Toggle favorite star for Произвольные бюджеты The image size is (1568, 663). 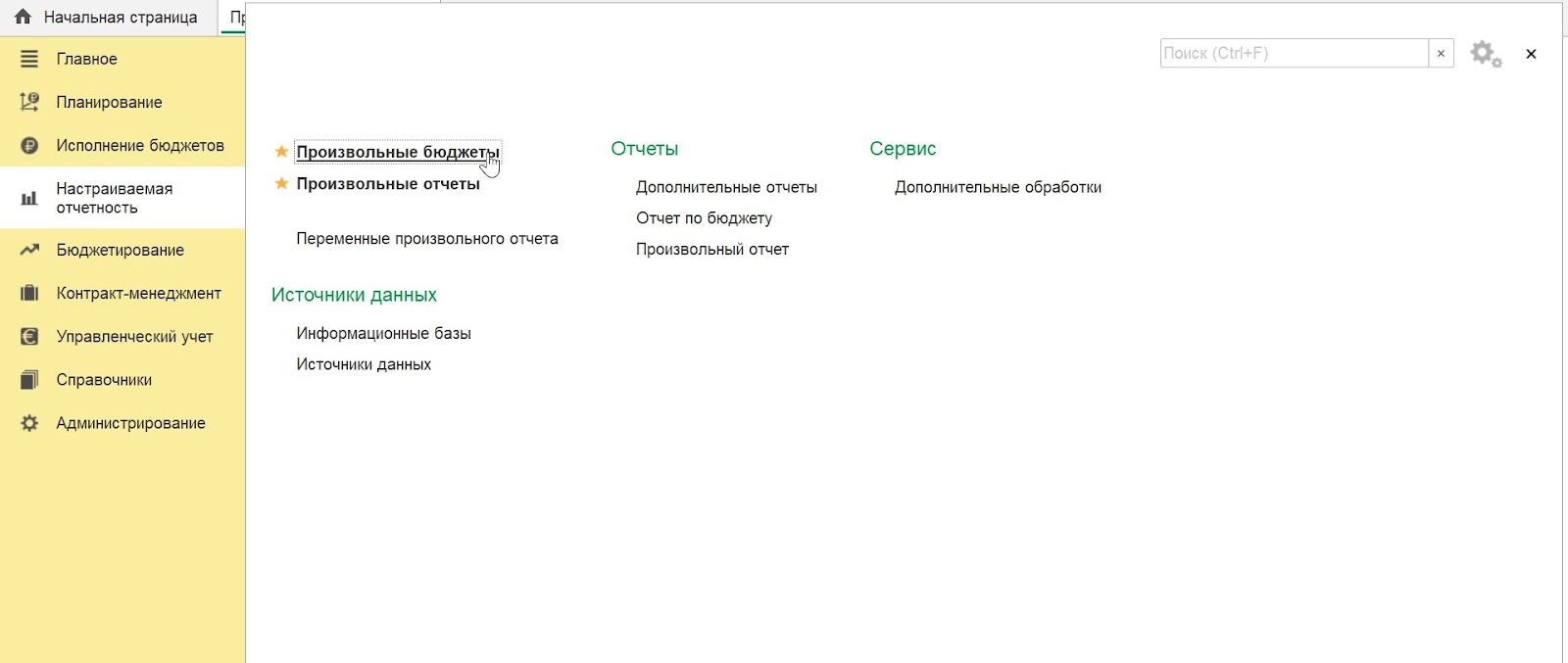coord(281,152)
